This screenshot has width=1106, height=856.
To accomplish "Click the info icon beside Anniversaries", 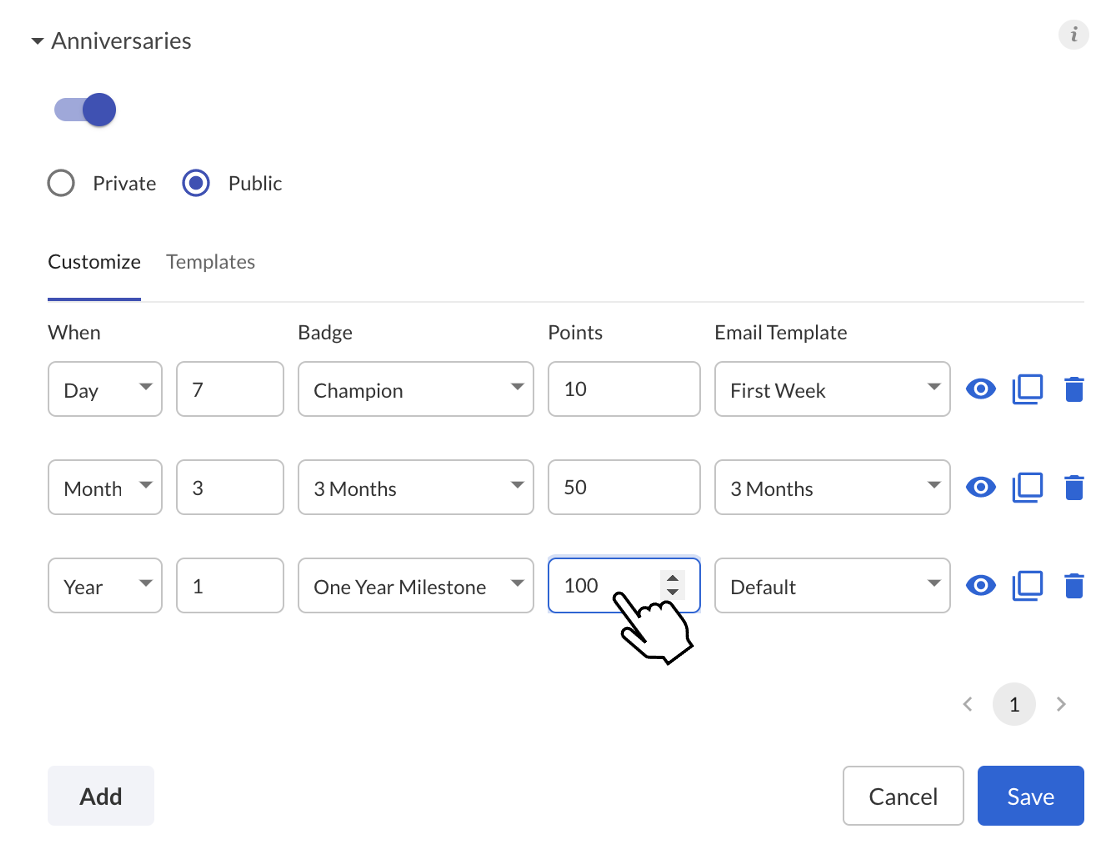I will (x=1074, y=35).
